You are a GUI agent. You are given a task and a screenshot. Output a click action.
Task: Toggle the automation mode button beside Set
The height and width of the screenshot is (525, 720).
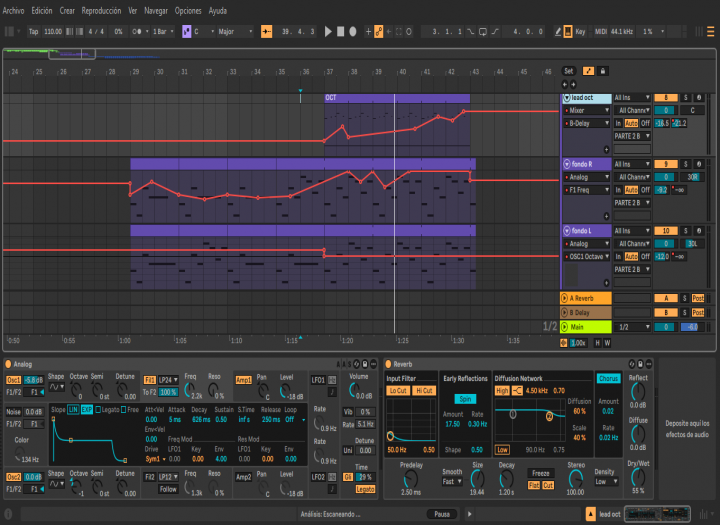pos(588,71)
